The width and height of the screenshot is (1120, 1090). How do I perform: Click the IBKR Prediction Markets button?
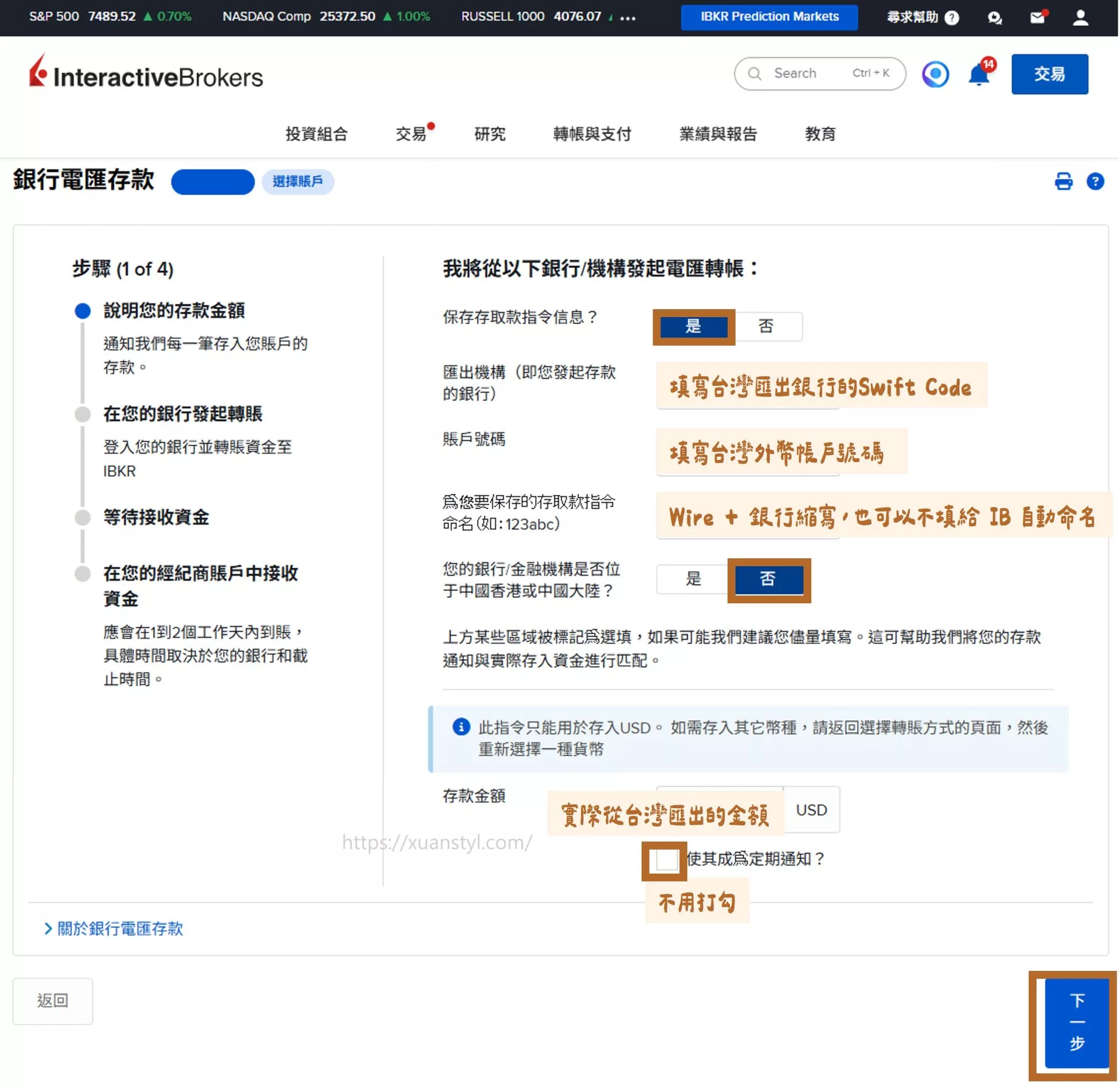pyautogui.click(x=769, y=17)
